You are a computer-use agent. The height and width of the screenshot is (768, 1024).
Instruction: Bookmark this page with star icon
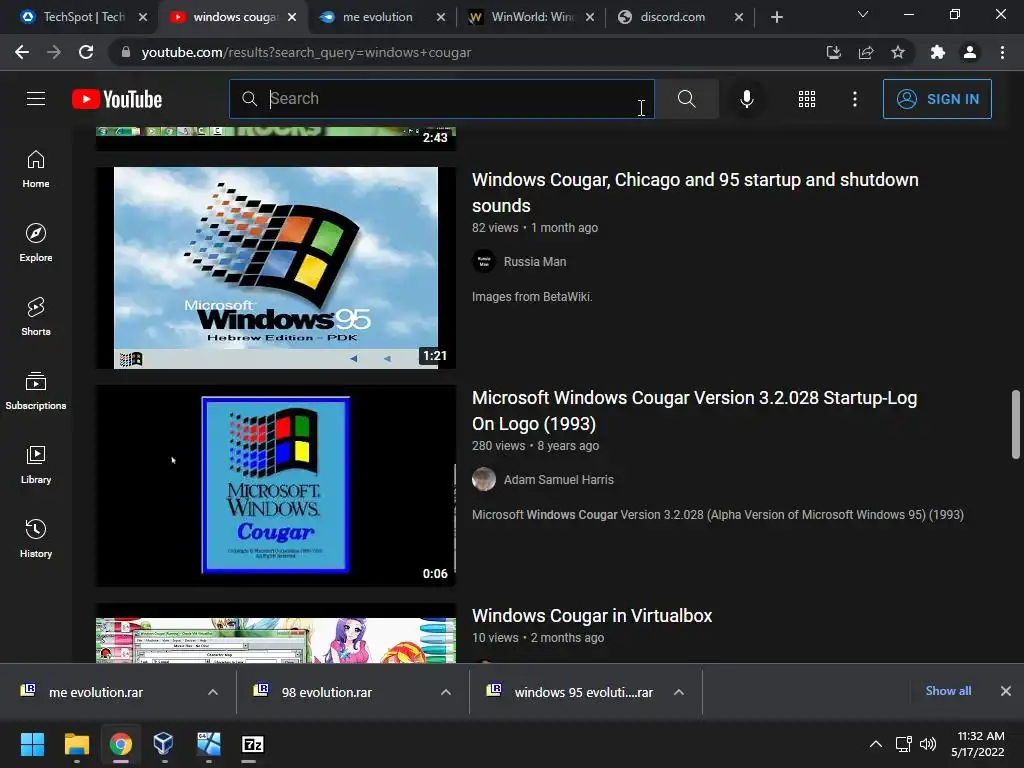[x=898, y=52]
